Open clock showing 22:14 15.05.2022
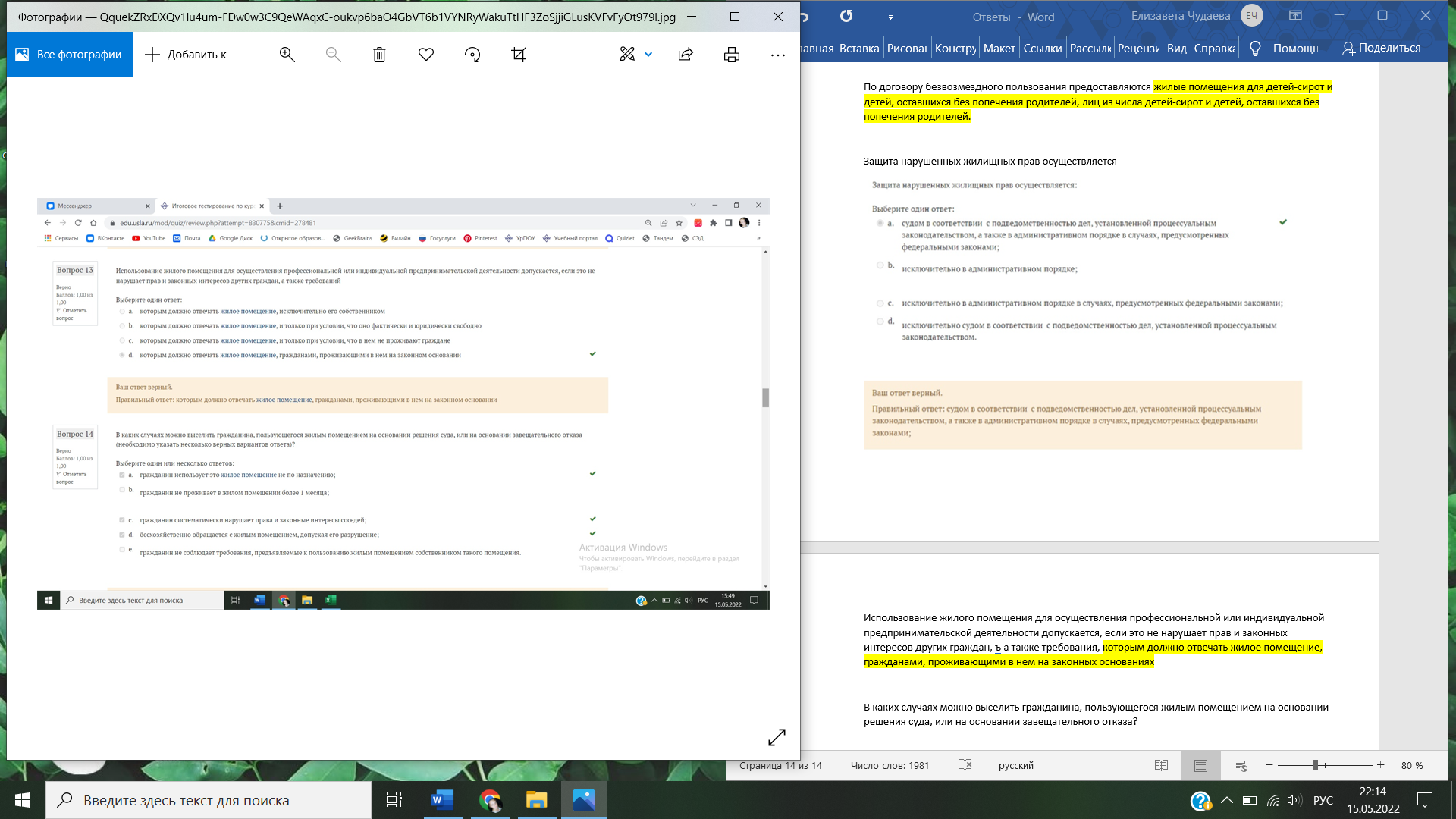The width and height of the screenshot is (1456, 819). [x=1373, y=800]
